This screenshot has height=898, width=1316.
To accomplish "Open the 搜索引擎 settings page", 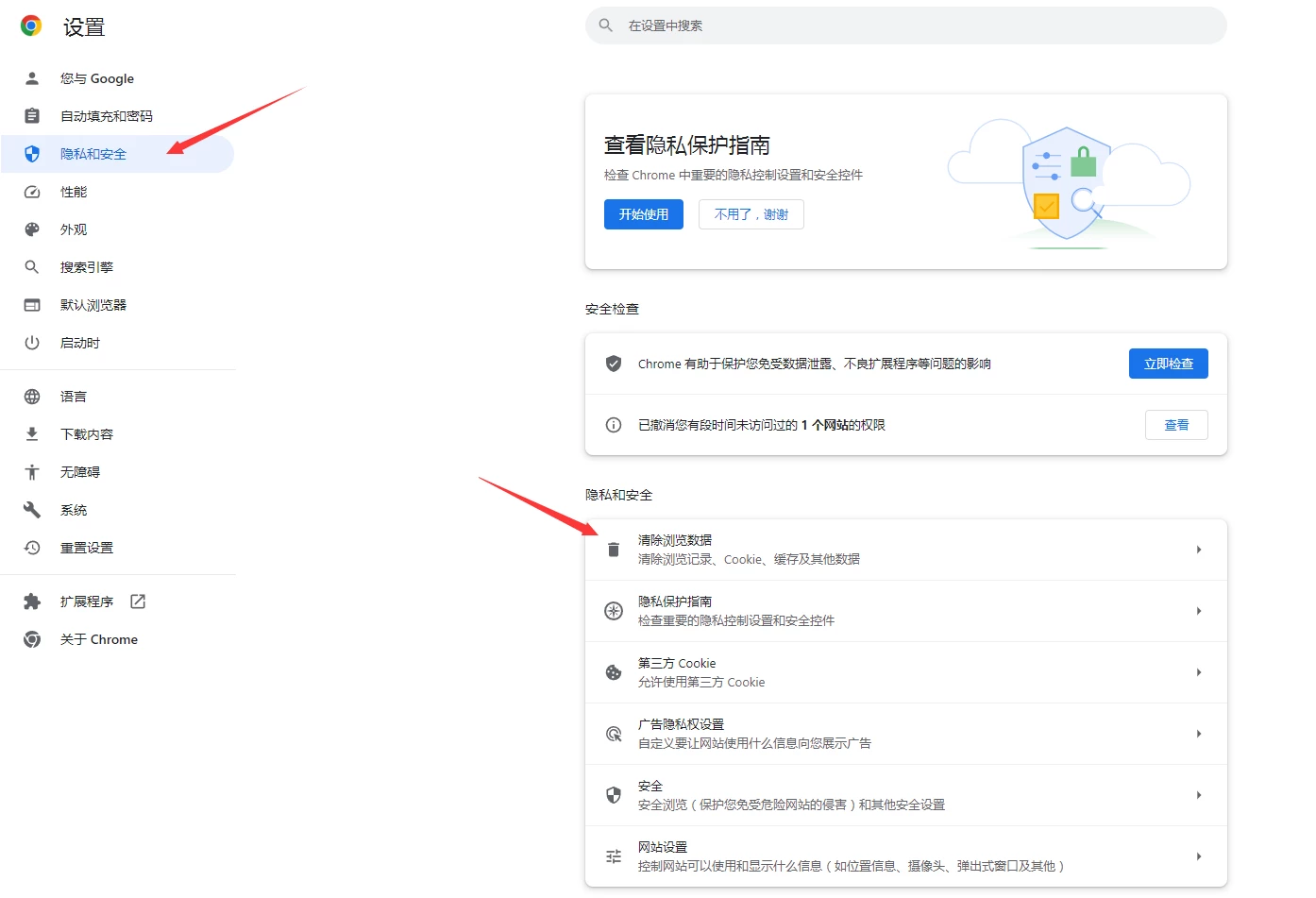I will (117, 267).
